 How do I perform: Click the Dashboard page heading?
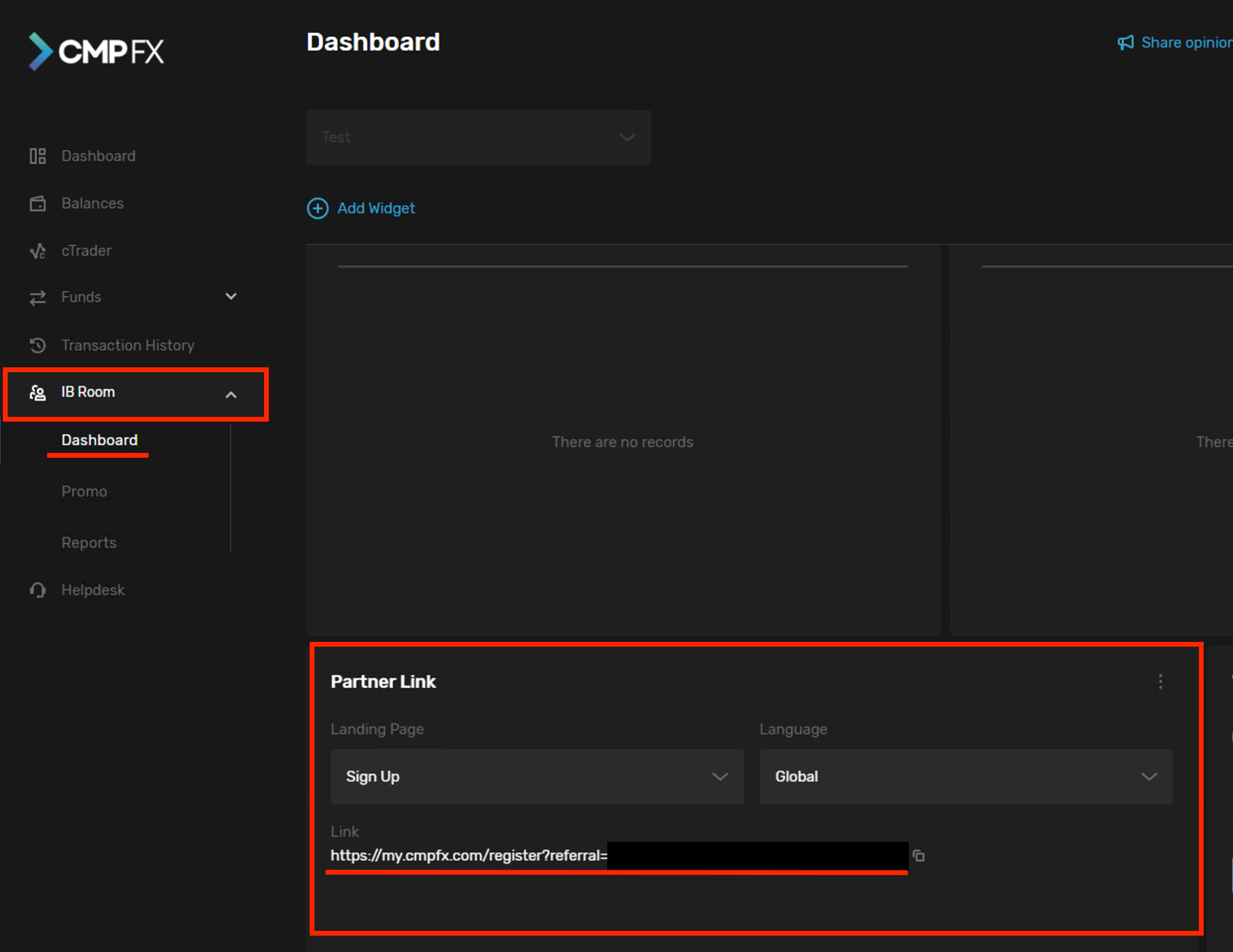point(373,42)
